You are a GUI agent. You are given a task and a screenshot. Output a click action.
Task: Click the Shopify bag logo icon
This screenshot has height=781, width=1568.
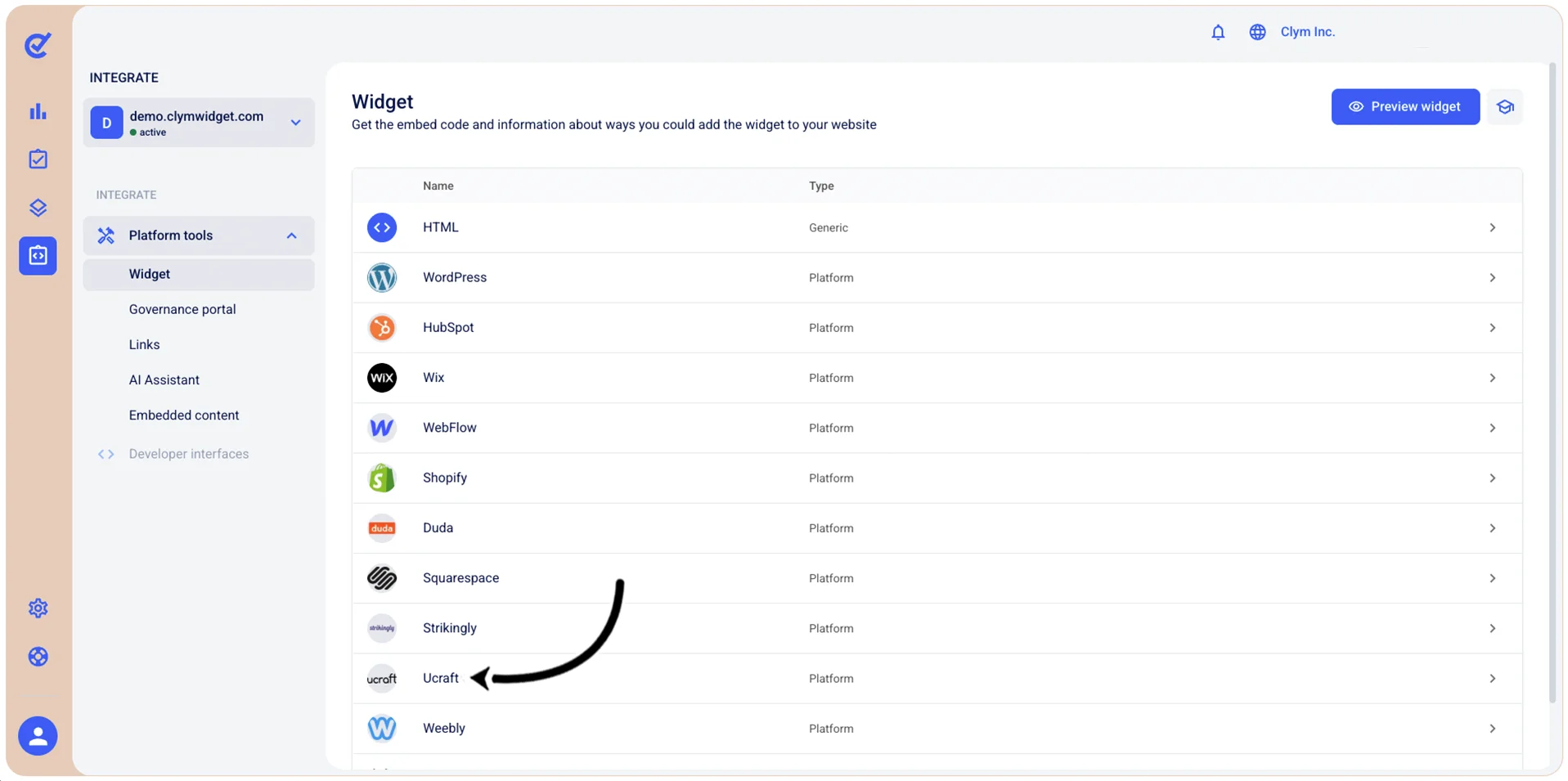(382, 478)
